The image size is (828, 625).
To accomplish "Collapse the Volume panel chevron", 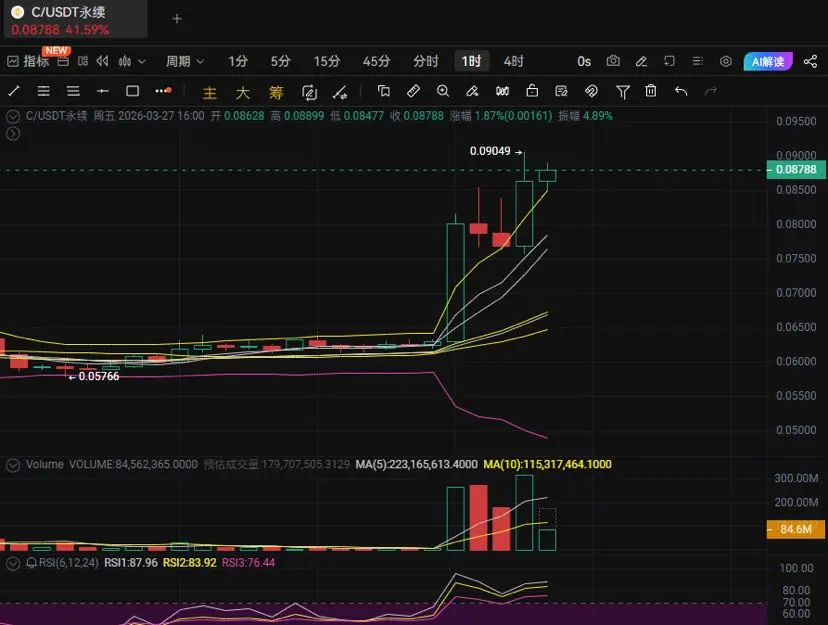I will (x=13, y=465).
